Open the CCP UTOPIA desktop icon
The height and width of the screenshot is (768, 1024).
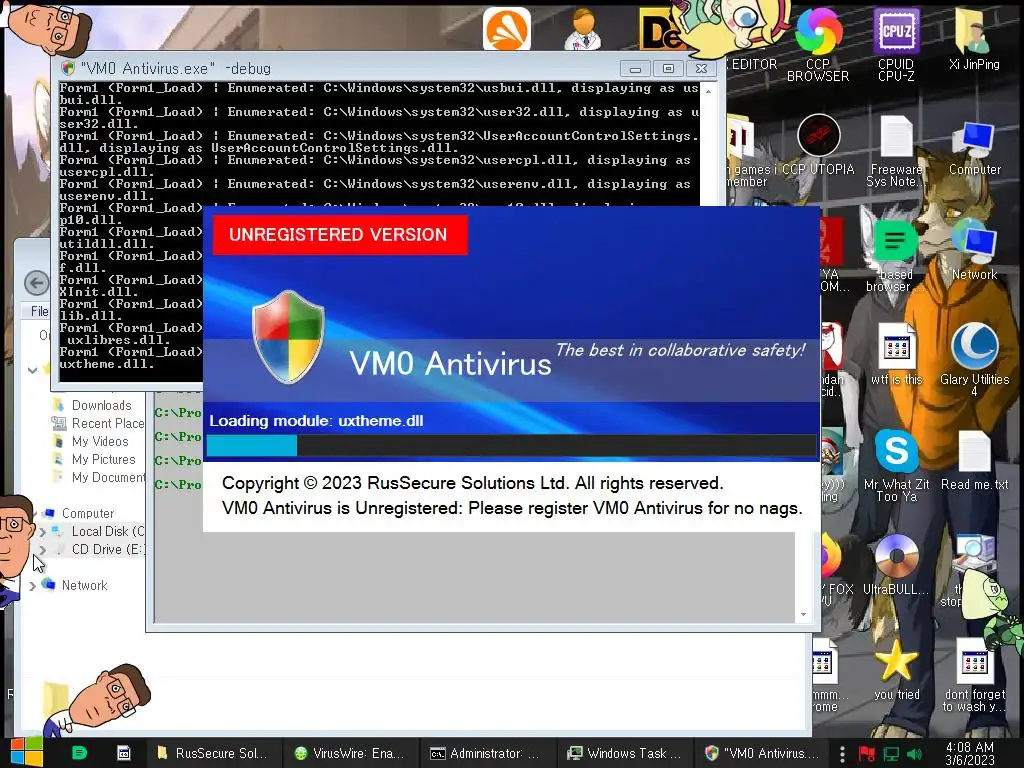818,145
